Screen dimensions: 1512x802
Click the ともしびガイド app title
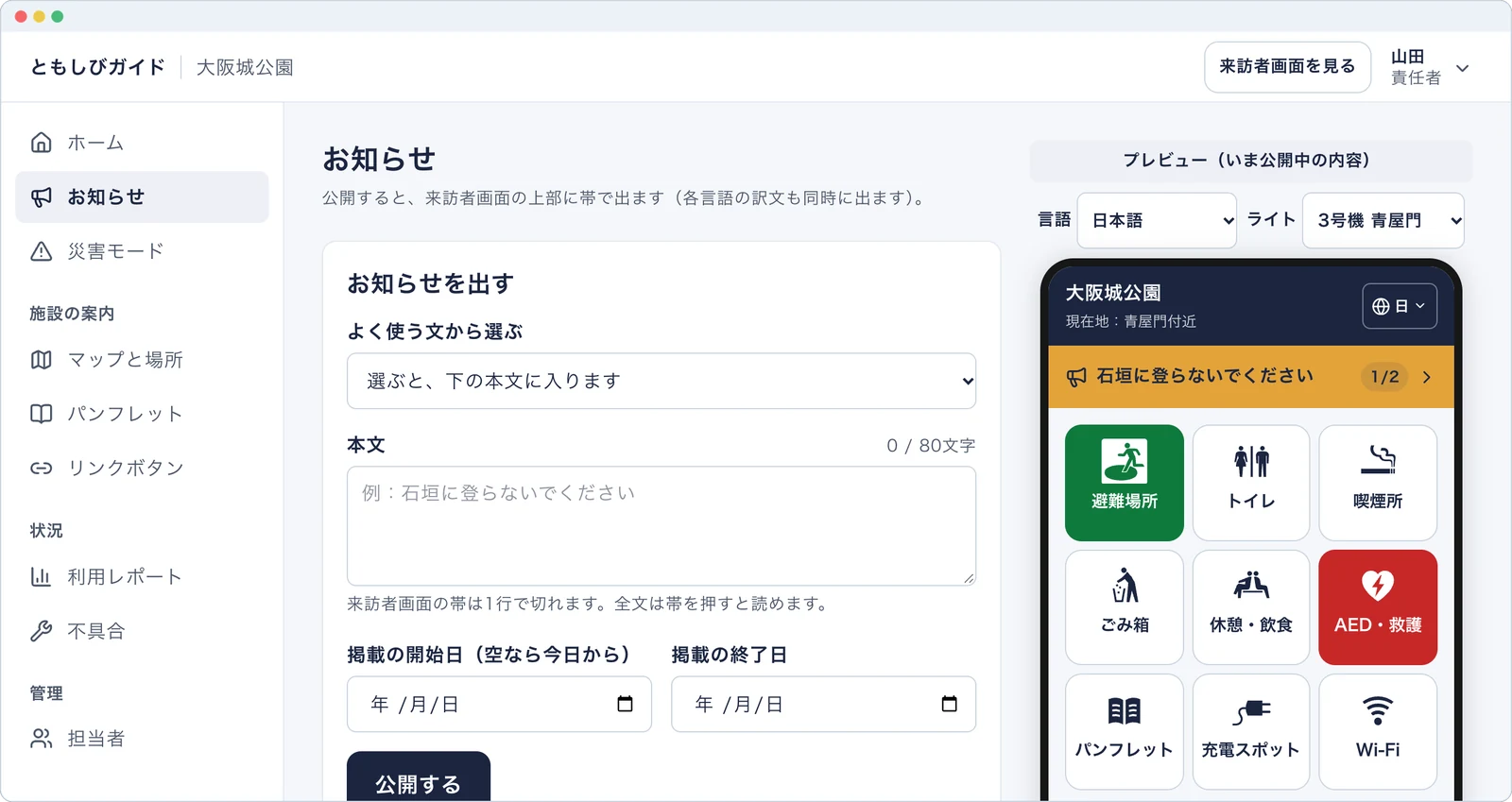[97, 67]
